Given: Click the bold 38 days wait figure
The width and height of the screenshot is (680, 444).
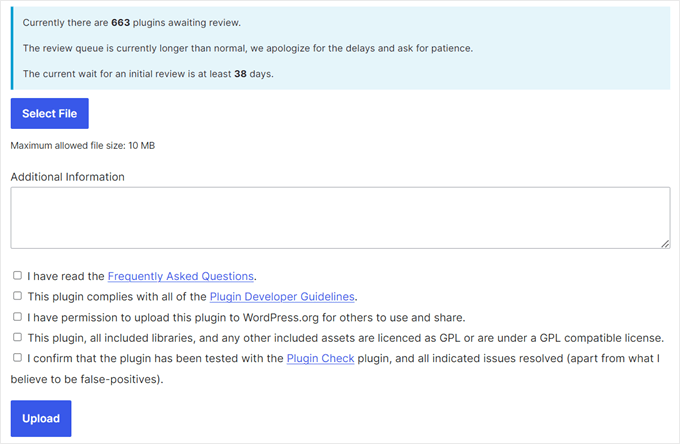Looking at the screenshot, I should coord(240,73).
